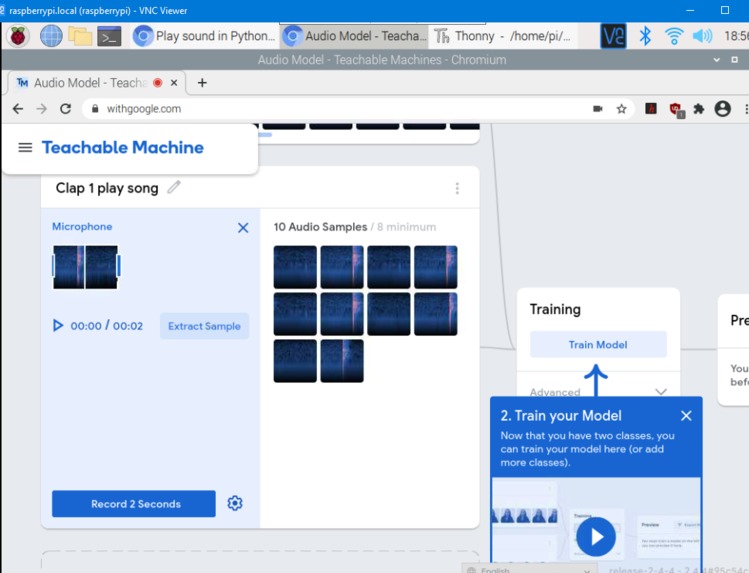749x573 pixels.
Task: Switch to Audio Model taskbar window
Action: pyautogui.click(x=353, y=36)
